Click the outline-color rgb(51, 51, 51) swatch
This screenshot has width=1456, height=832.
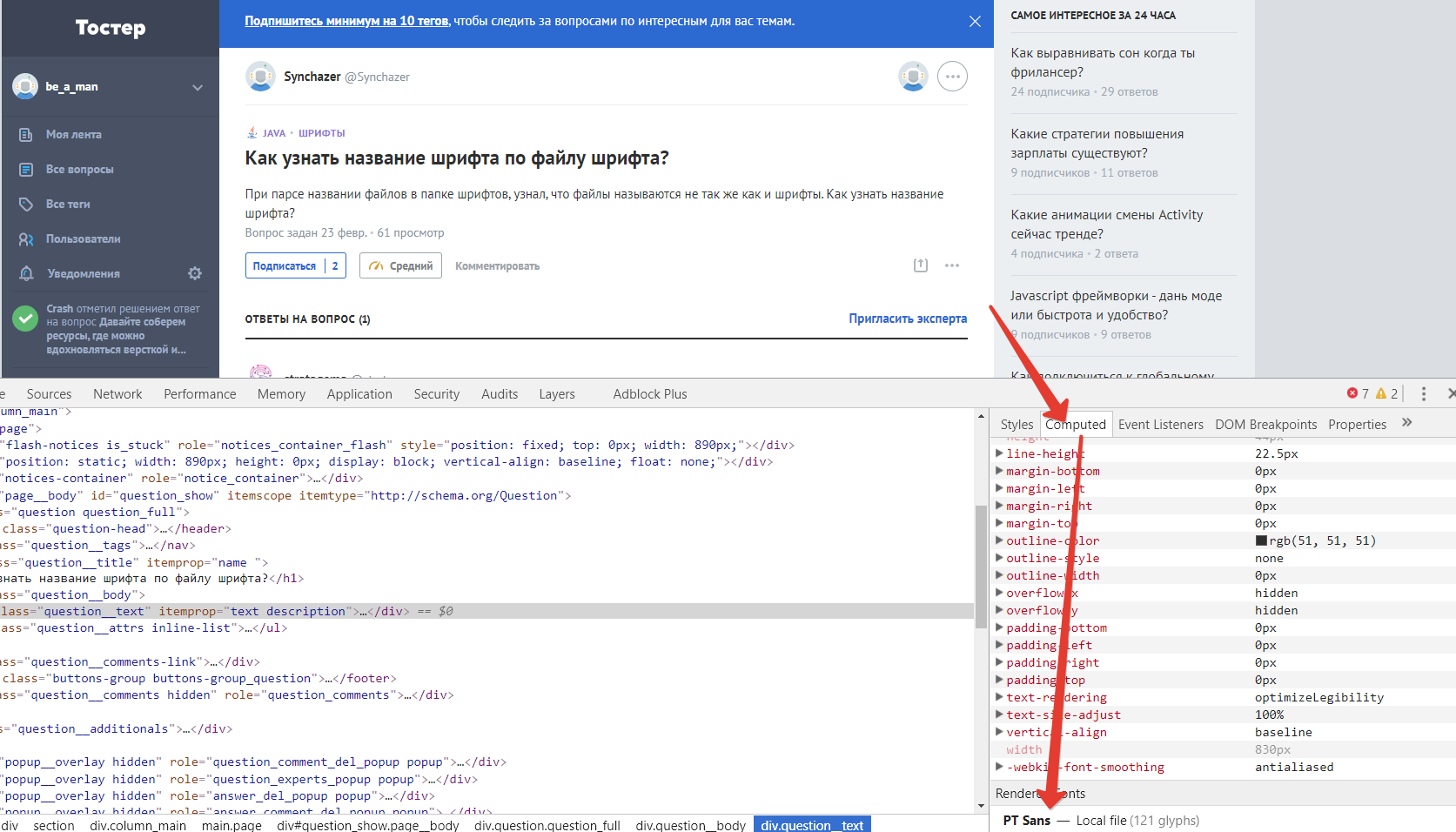1260,540
